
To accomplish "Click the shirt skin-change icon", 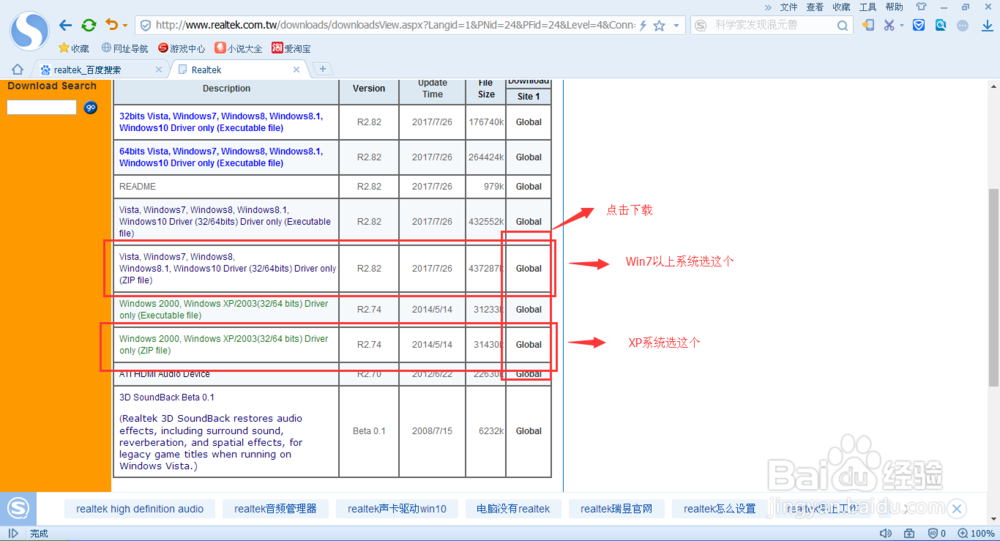I will pos(921,7).
